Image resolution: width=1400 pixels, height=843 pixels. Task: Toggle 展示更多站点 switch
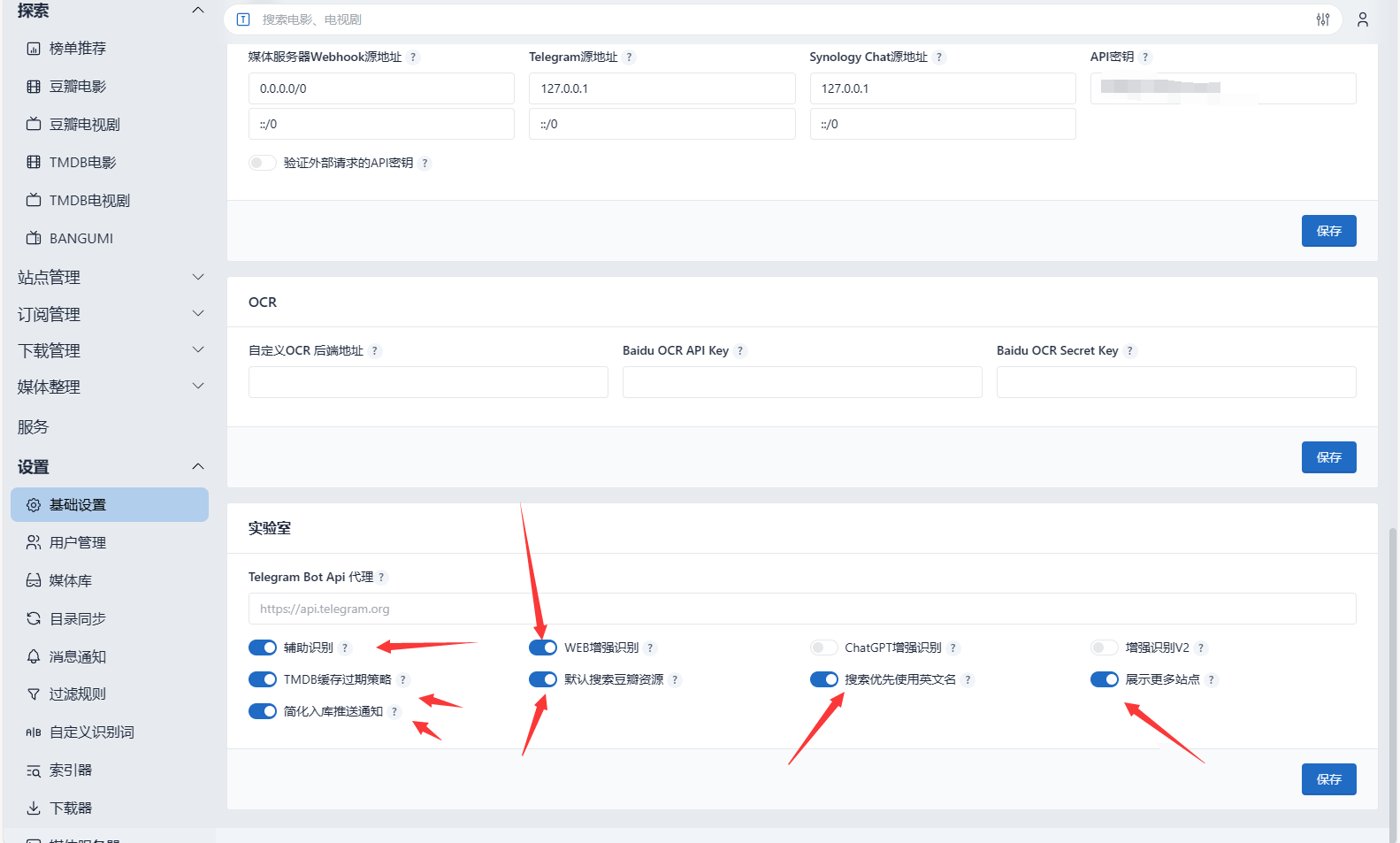(x=1105, y=679)
